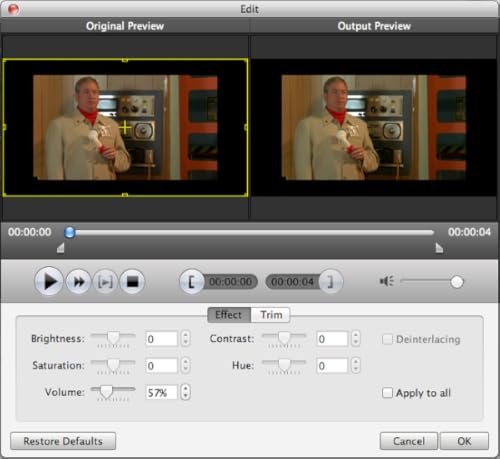Click the Contrast value field
Image resolution: width=500 pixels, height=459 pixels.
point(332,339)
